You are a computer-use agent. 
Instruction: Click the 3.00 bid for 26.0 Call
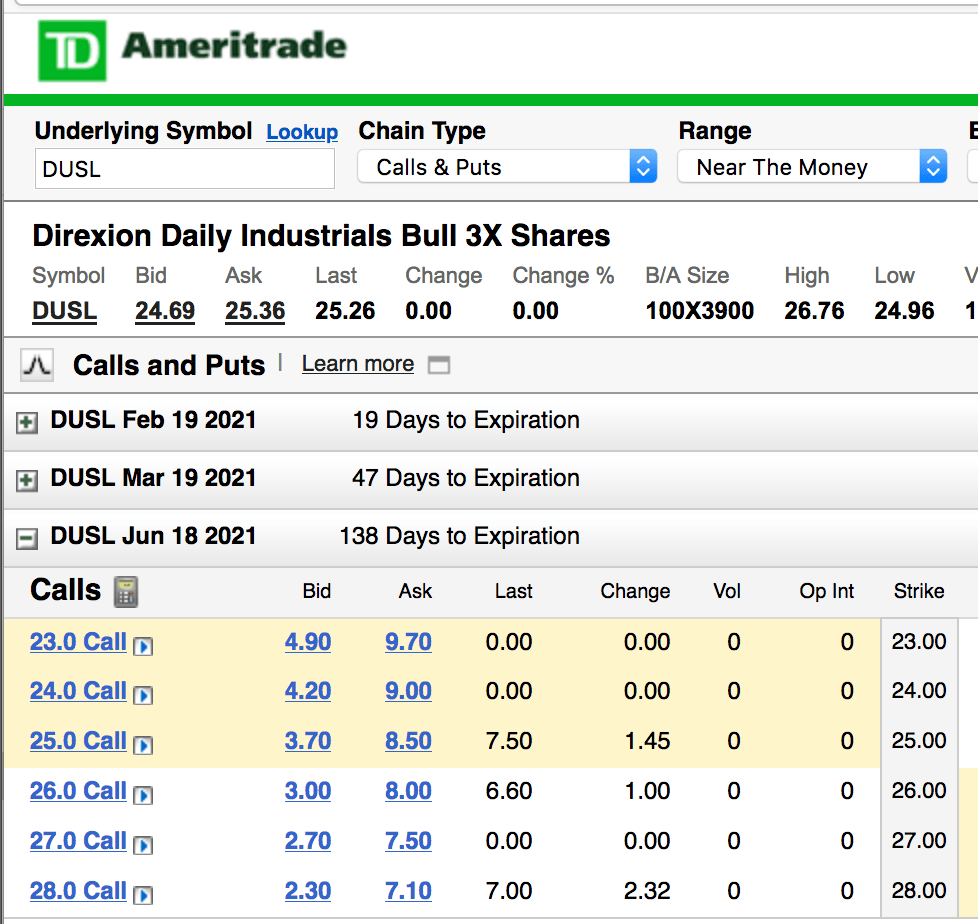point(308,790)
